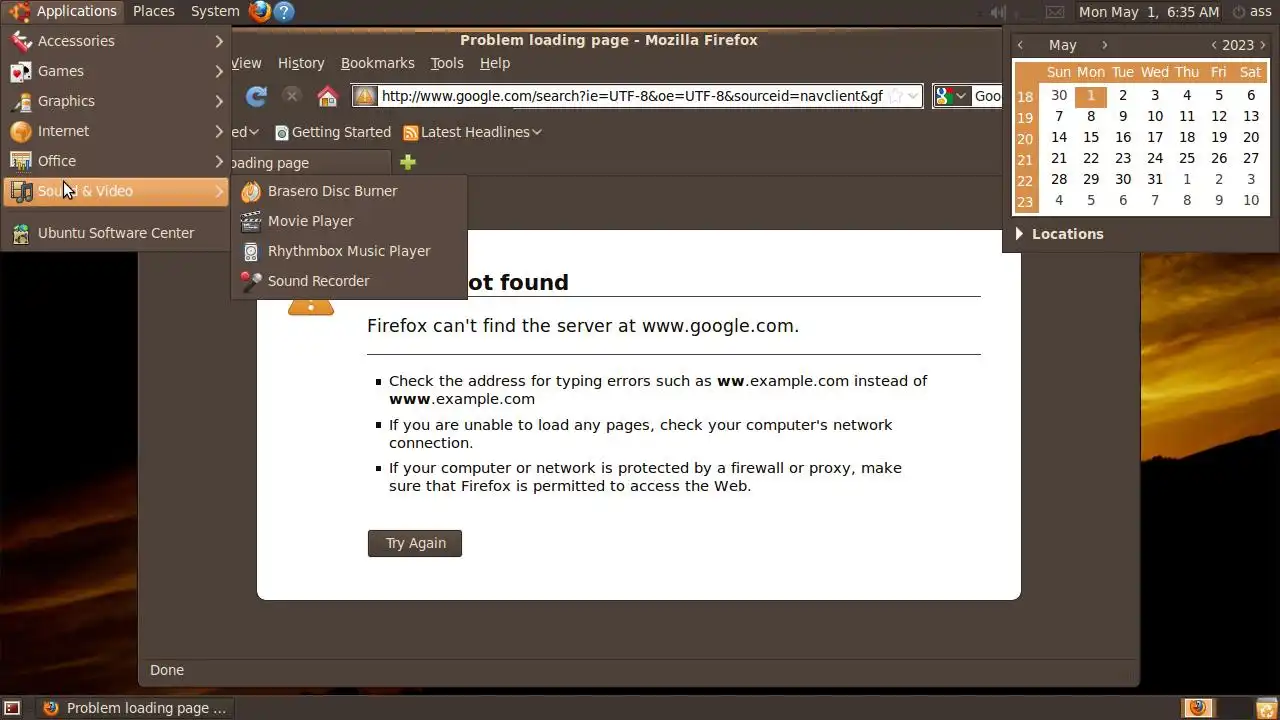Click the show desktop button
This screenshot has height=720, width=1280.
(12, 708)
